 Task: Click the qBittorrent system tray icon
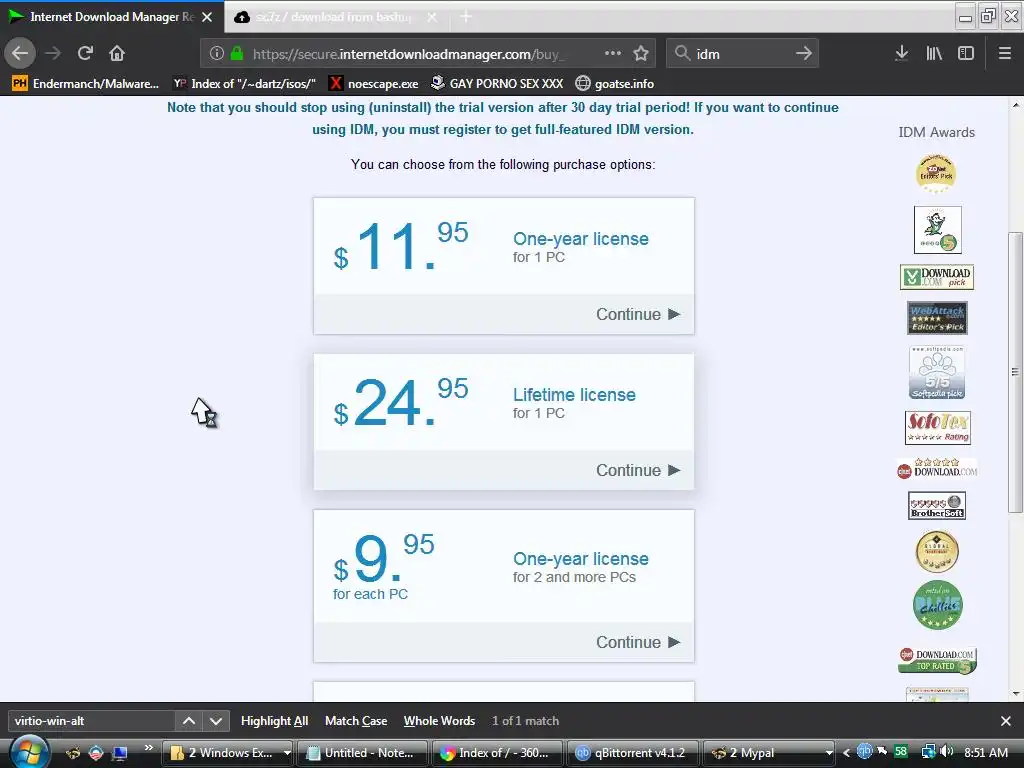864,752
